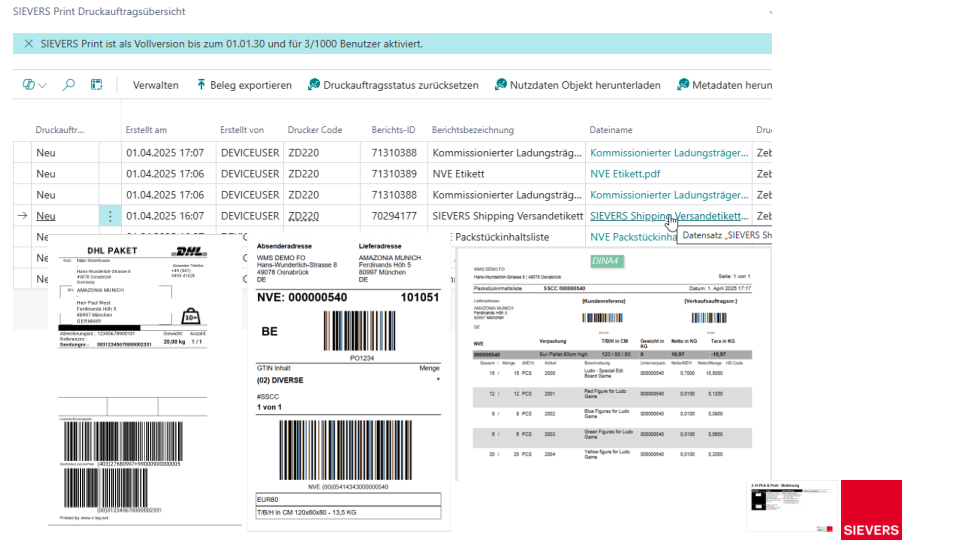Click Nutzdaten Objekt herunterladen
This screenshot has height=540, width=960.
pos(577,85)
